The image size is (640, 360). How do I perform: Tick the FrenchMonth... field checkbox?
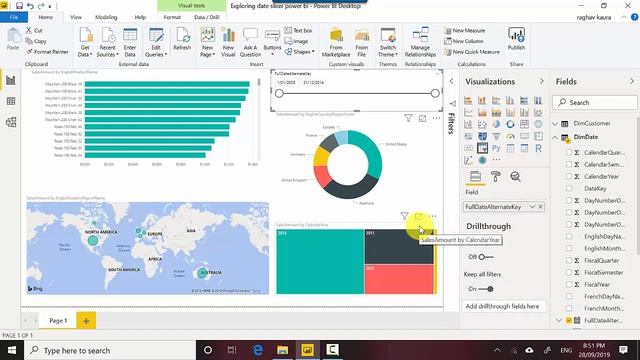coord(569,308)
